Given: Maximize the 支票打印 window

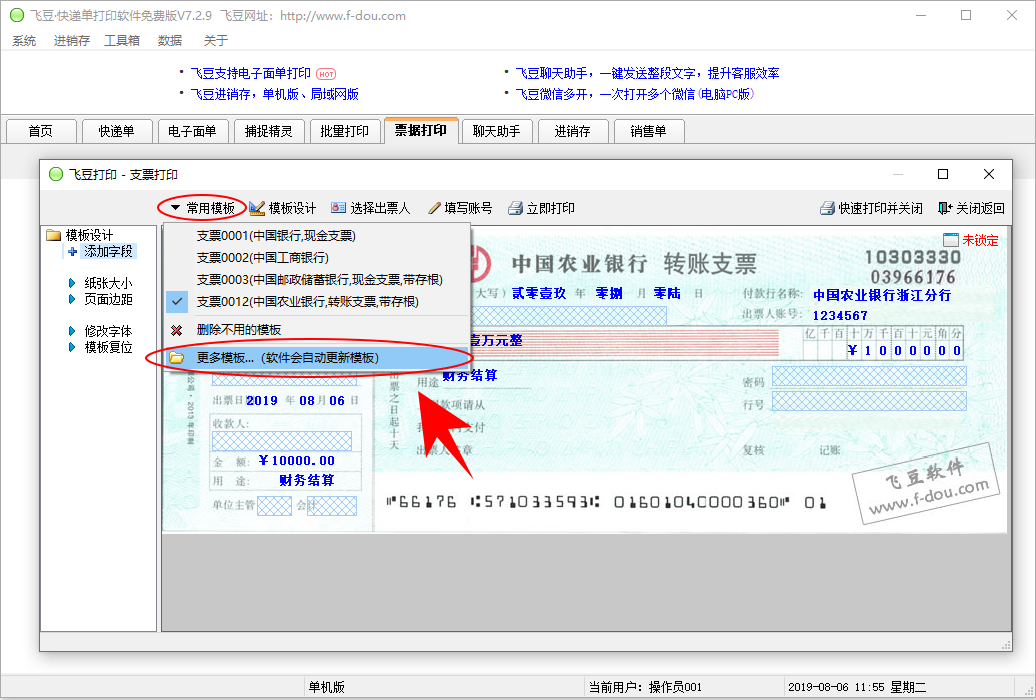Looking at the screenshot, I should [943, 174].
